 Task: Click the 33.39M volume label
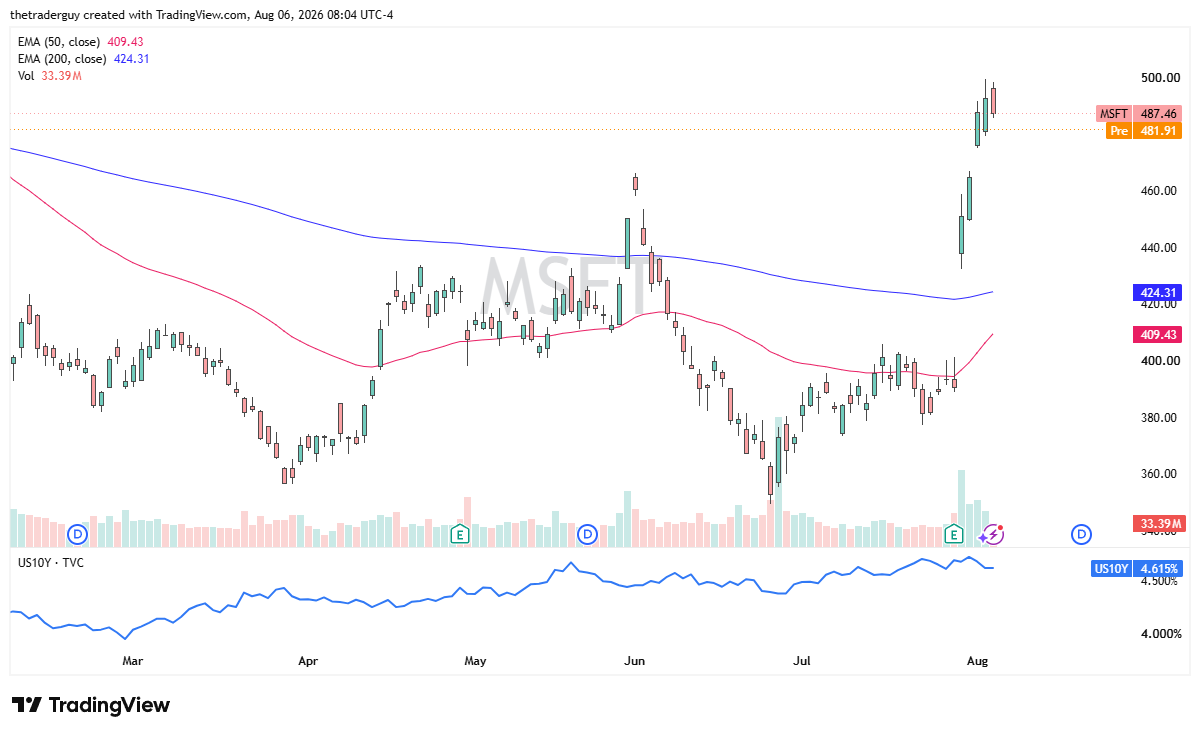pyautogui.click(x=1158, y=524)
